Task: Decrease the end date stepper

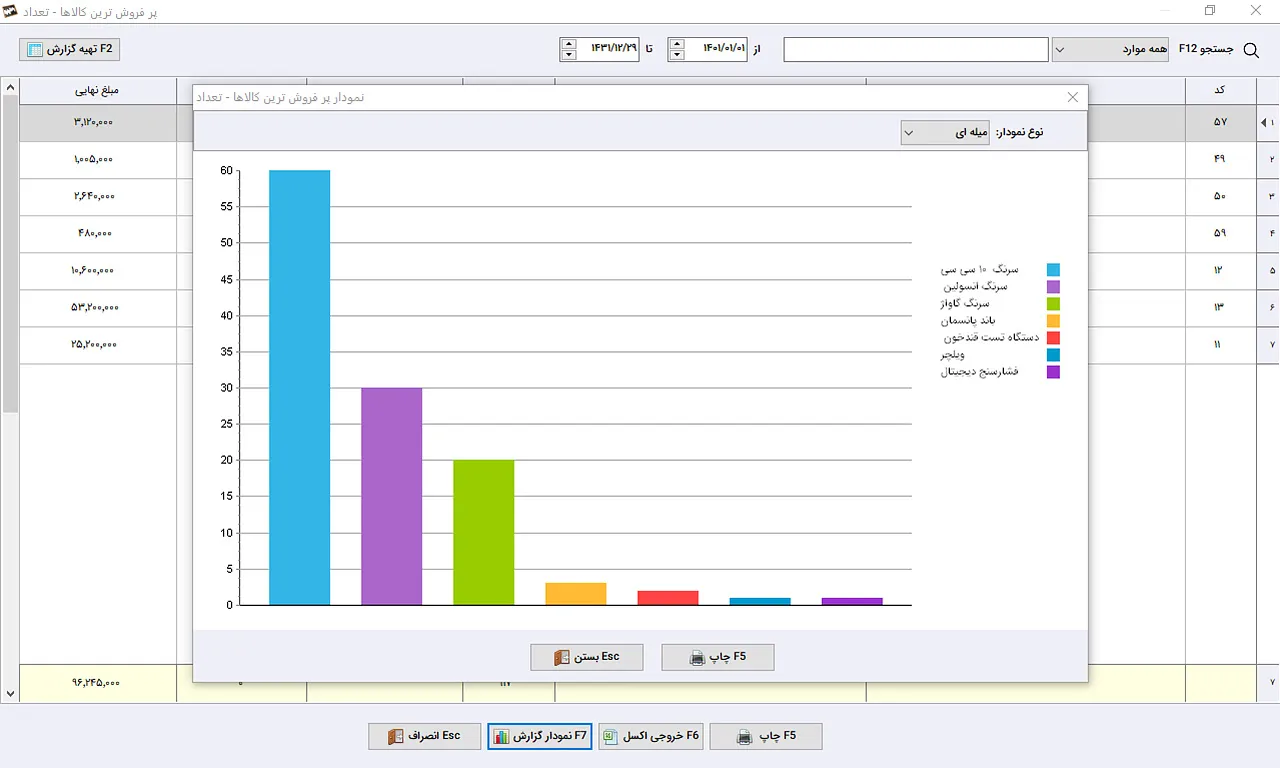Action: 569,55
